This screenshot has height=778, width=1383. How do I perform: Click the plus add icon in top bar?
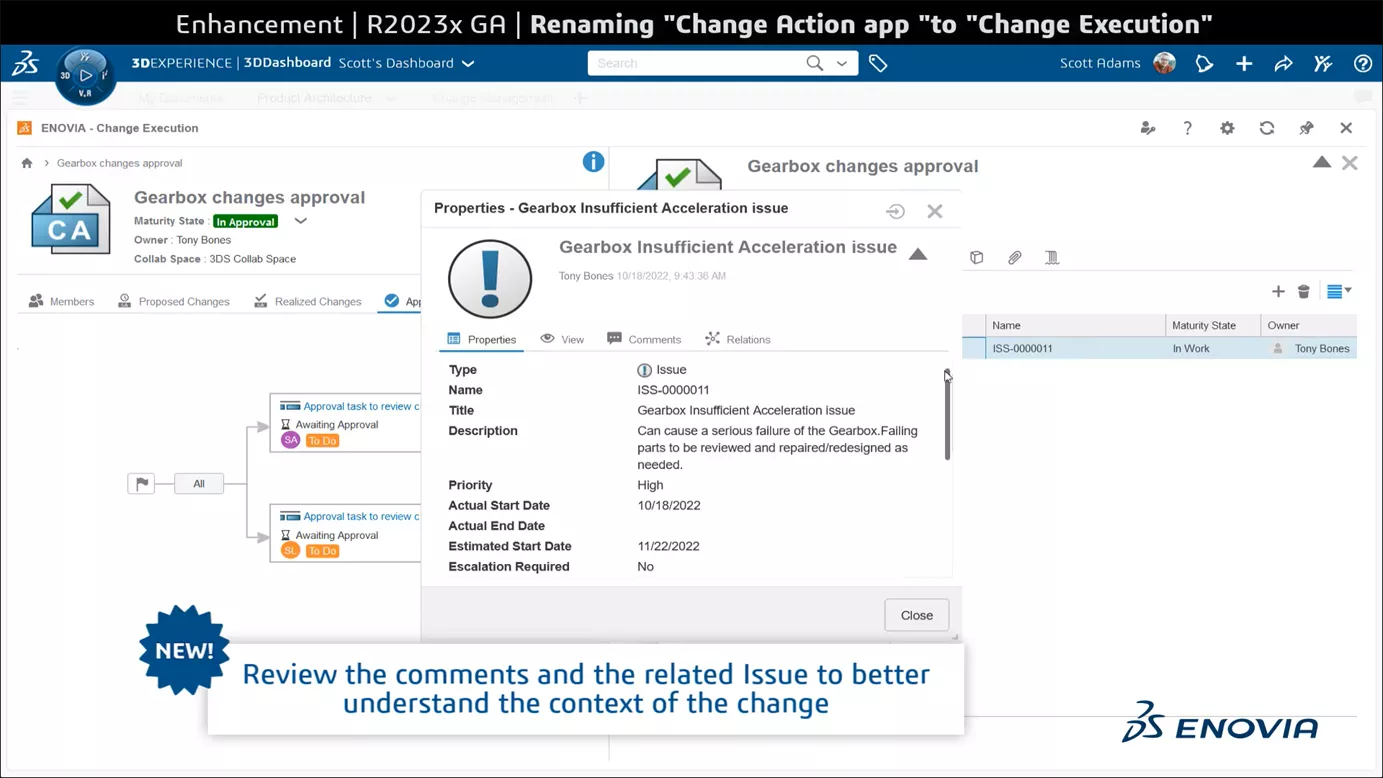[x=1244, y=63]
